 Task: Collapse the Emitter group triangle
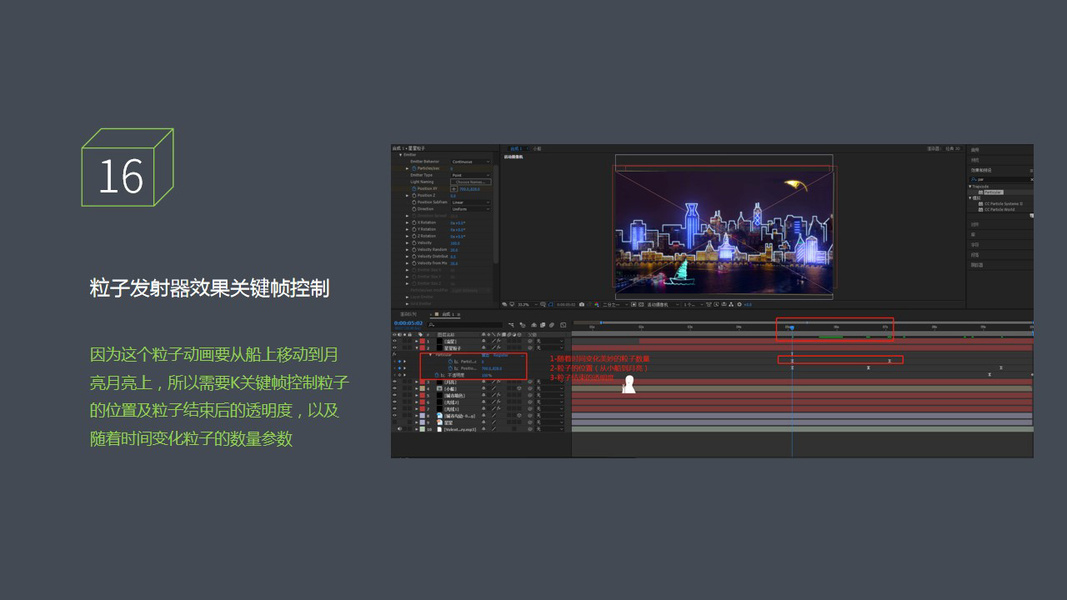click(x=400, y=155)
